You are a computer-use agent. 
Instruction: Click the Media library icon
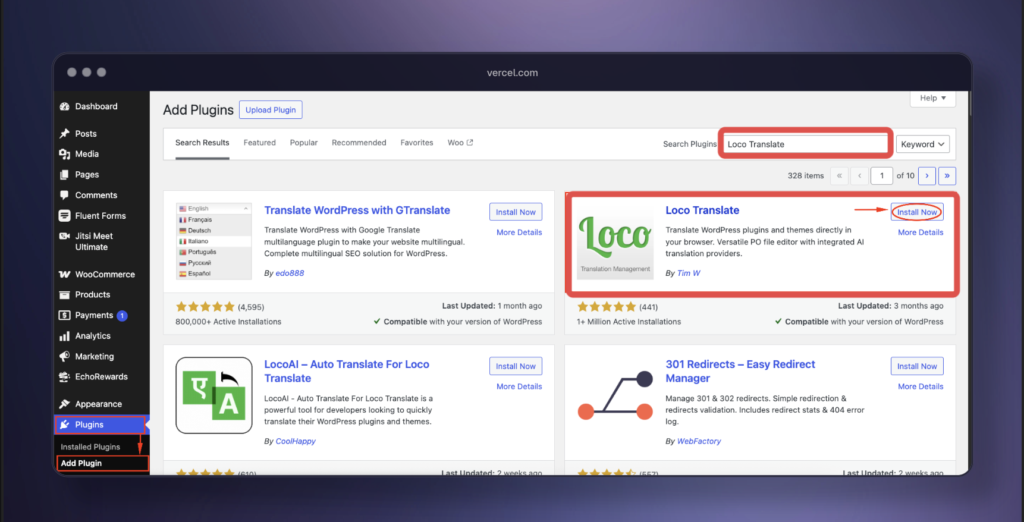(64, 154)
